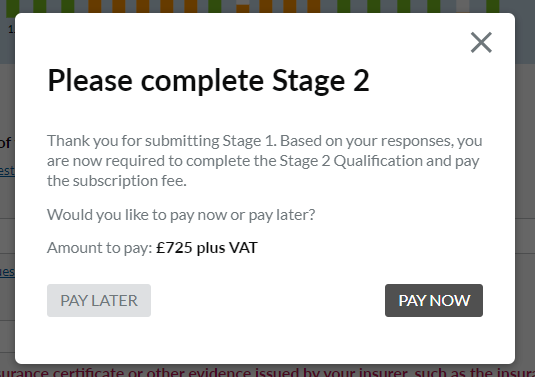Click the '£725 plus VAT' amount text
Image resolution: width=535 pixels, height=377 pixels.
pos(207,247)
